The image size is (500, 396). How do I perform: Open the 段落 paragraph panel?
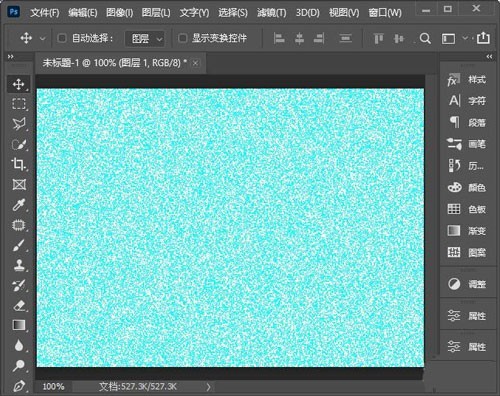pos(467,122)
